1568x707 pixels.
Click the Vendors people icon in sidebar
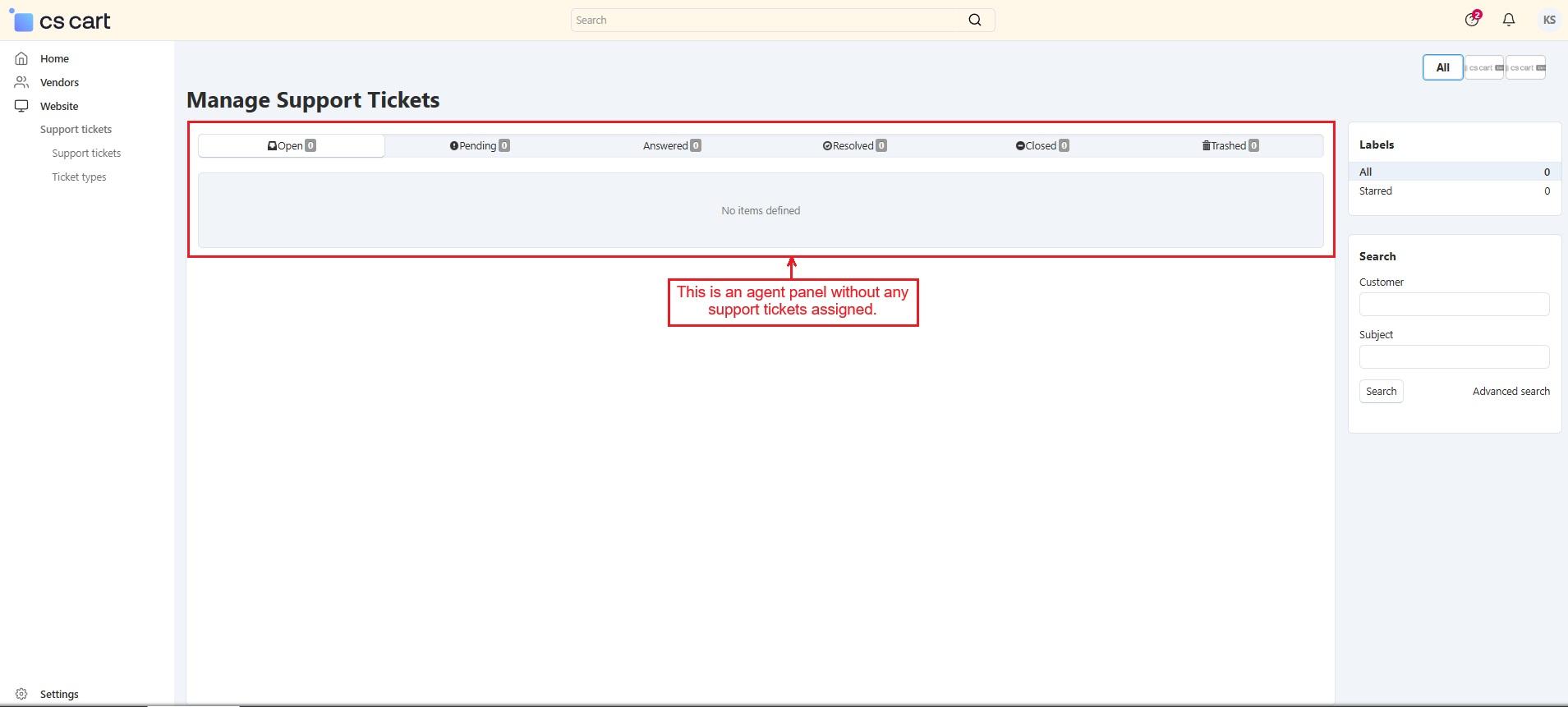(21, 82)
